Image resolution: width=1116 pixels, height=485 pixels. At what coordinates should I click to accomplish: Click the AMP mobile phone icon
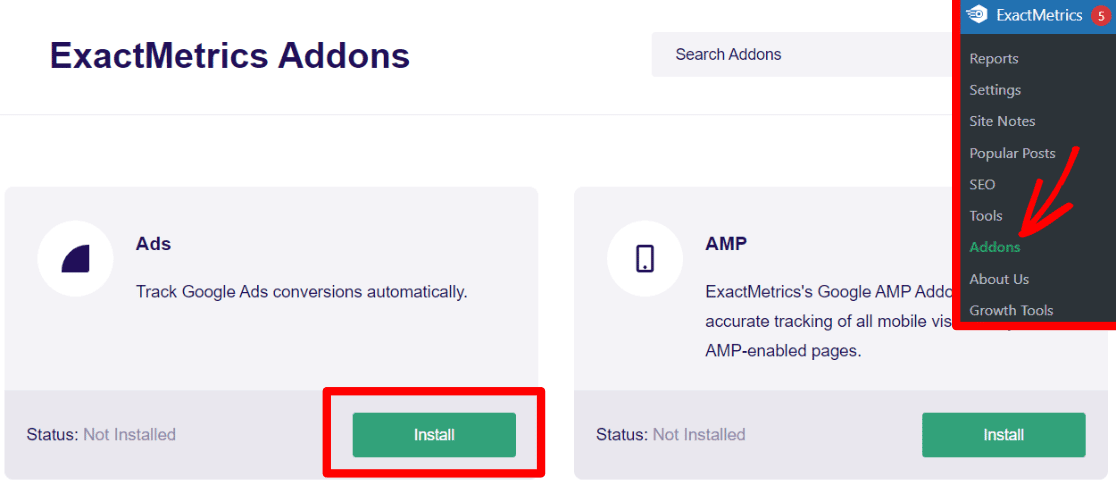point(645,259)
